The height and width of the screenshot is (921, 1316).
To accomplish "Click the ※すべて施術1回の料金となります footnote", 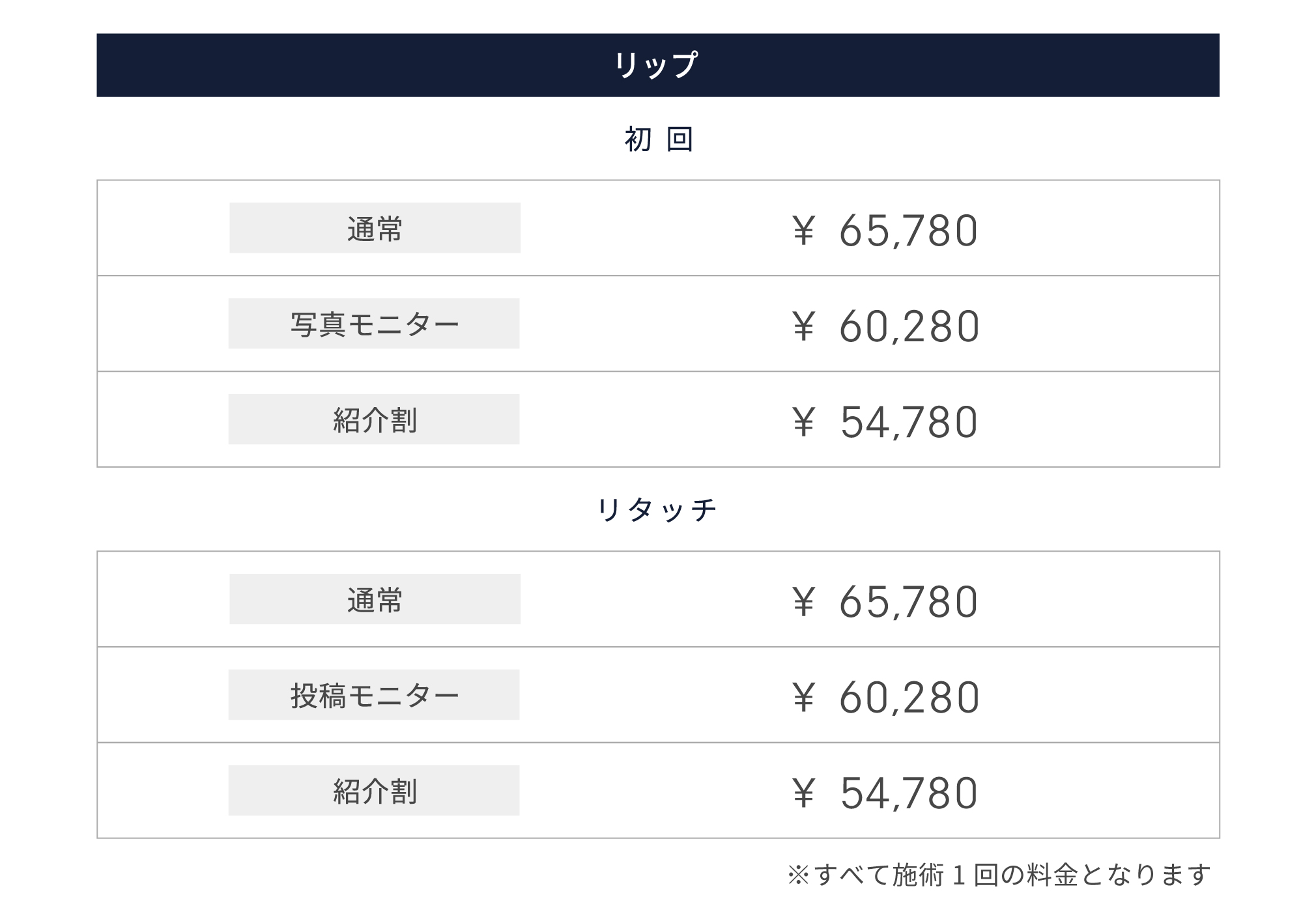I will pyautogui.click(x=999, y=875).
